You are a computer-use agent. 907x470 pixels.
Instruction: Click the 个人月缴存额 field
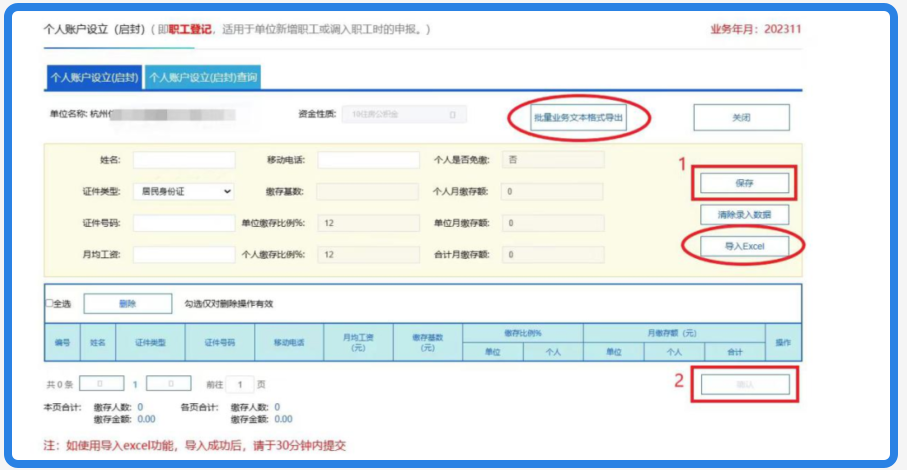552,191
